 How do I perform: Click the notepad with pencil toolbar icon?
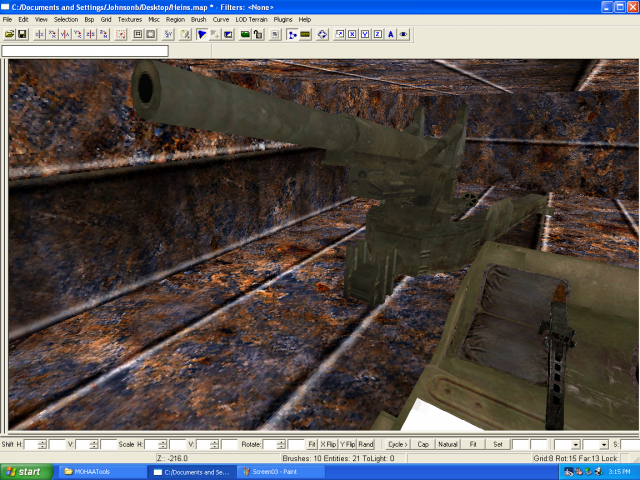click(x=185, y=34)
